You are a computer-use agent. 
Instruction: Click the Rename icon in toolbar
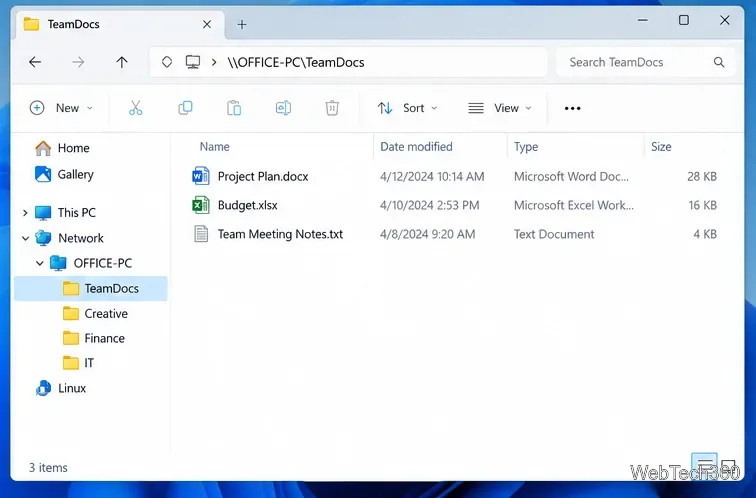click(283, 108)
